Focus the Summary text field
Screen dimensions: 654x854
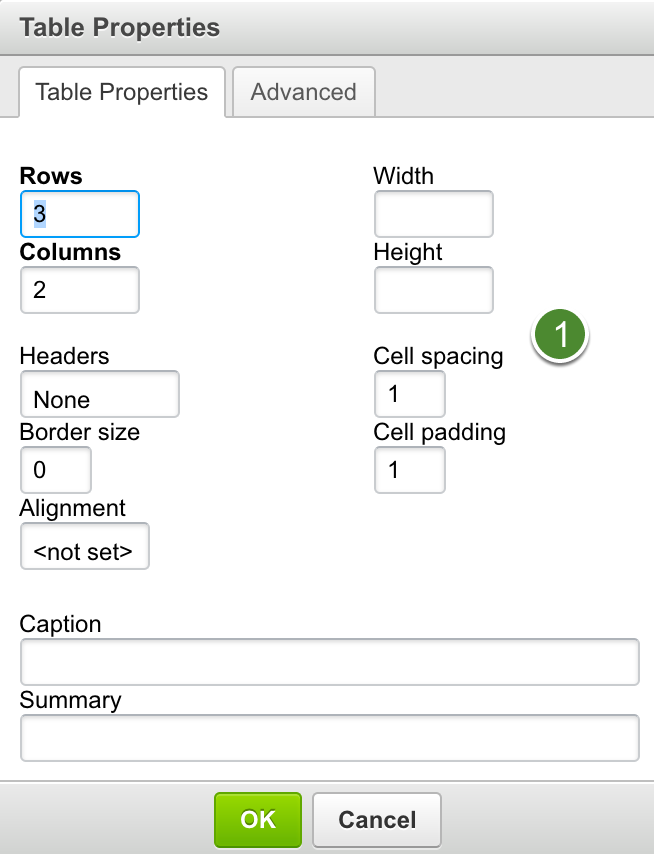(329, 738)
